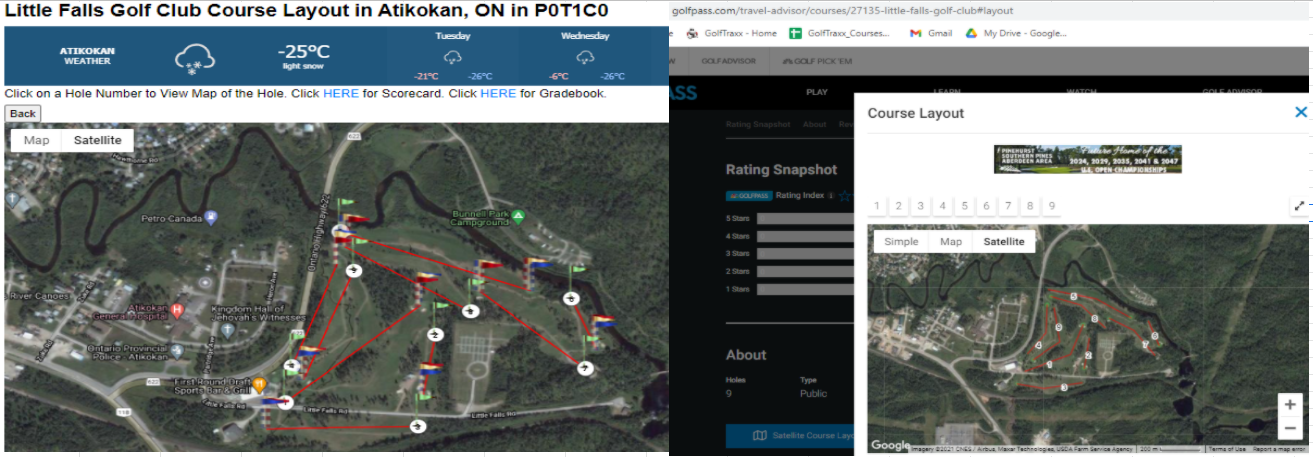Open the WATCH menu on GolfPass

coord(1082,92)
